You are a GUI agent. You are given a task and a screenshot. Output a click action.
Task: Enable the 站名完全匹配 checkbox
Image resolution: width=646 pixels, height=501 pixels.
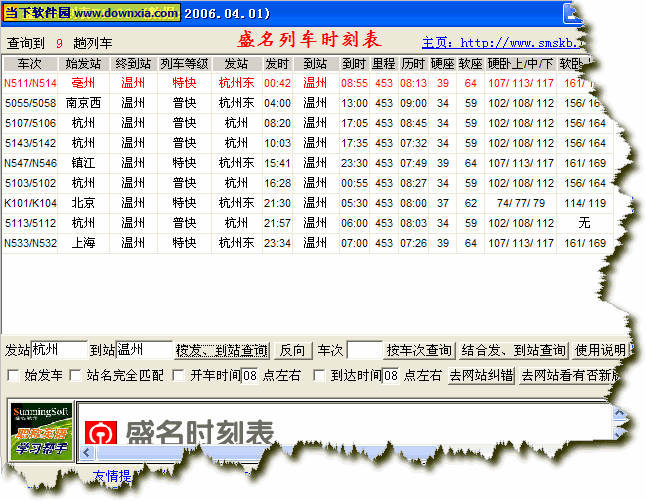pos(75,375)
